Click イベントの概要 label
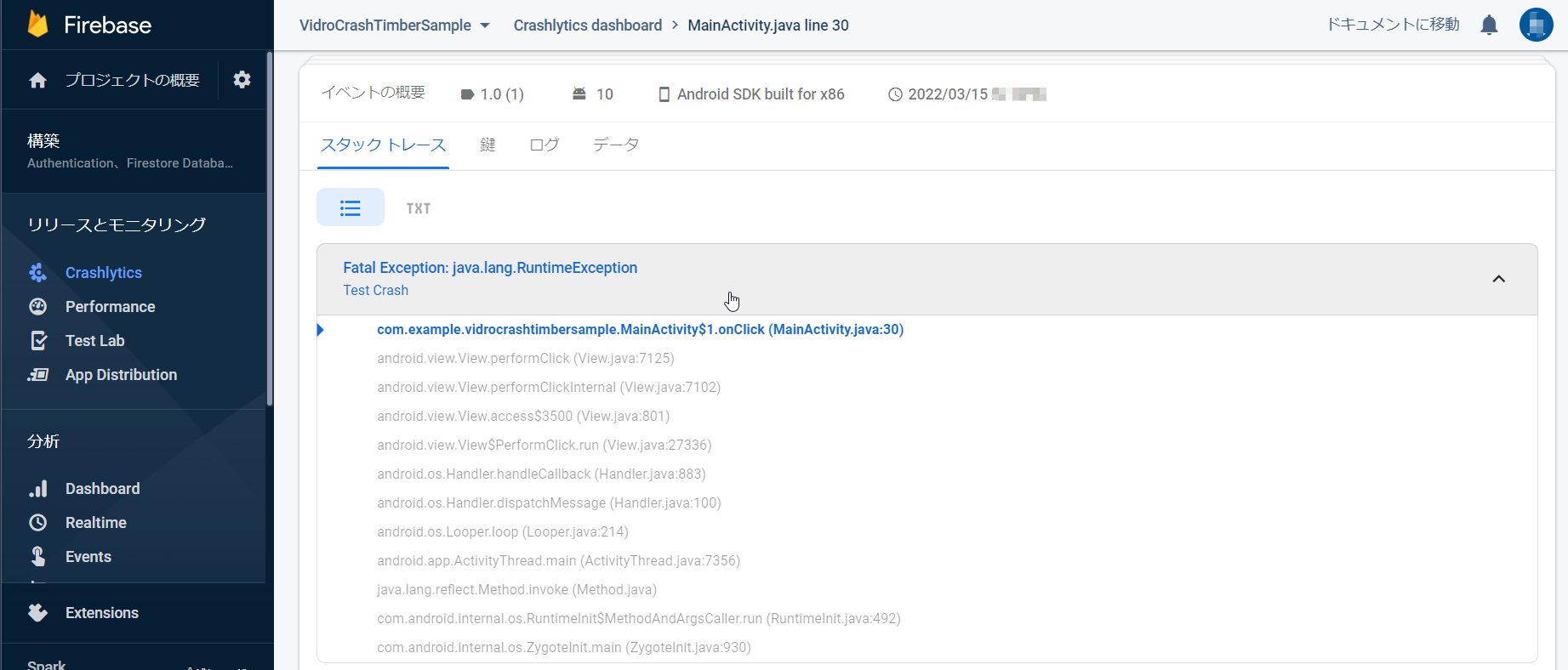The width and height of the screenshot is (1568, 670). 373,93
